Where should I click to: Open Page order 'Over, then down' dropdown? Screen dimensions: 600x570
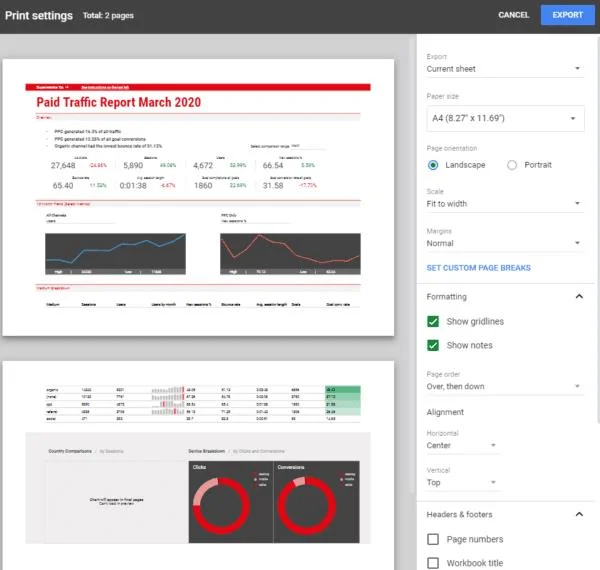[504, 386]
